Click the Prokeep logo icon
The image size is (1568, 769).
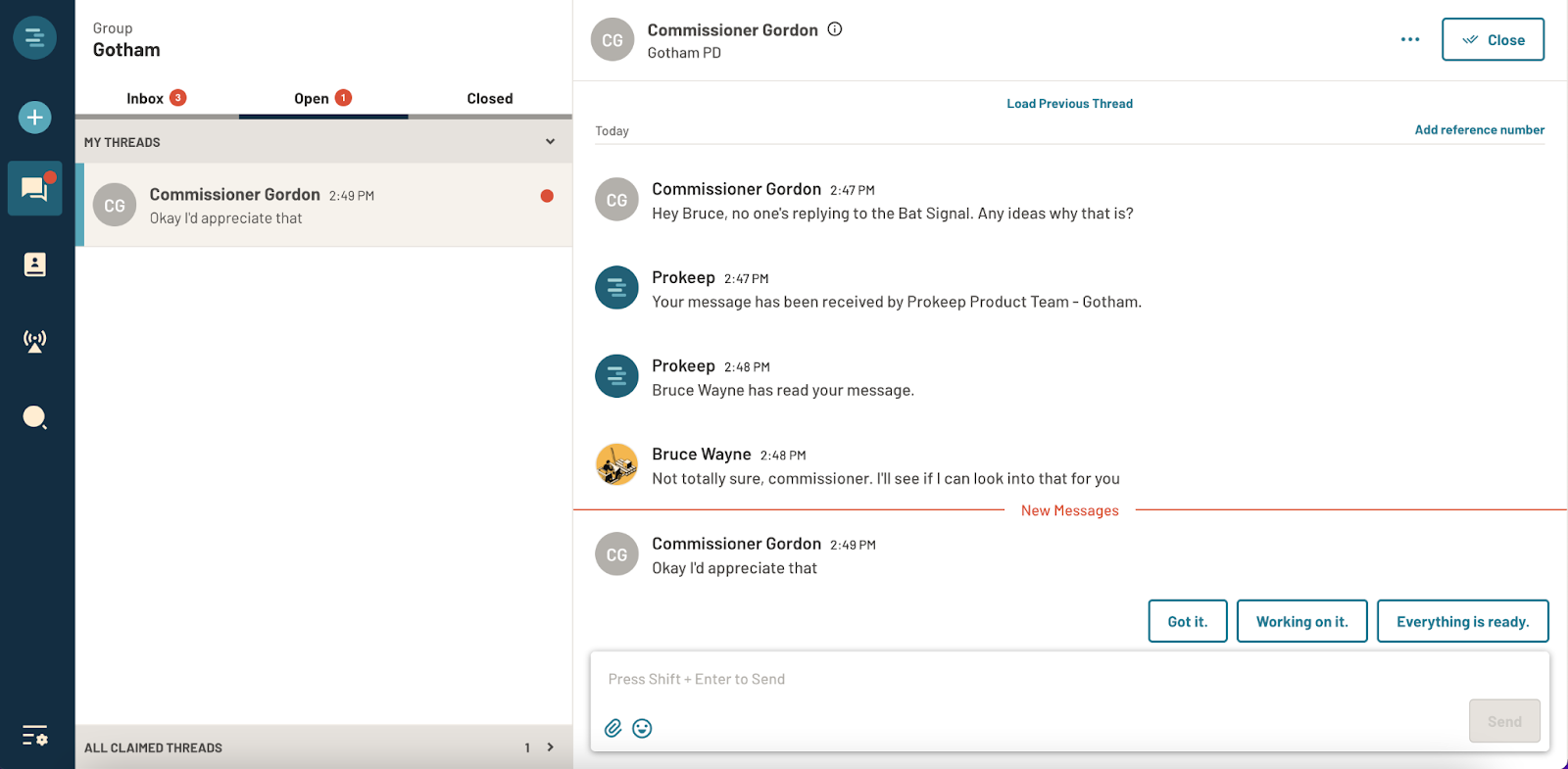tap(34, 37)
